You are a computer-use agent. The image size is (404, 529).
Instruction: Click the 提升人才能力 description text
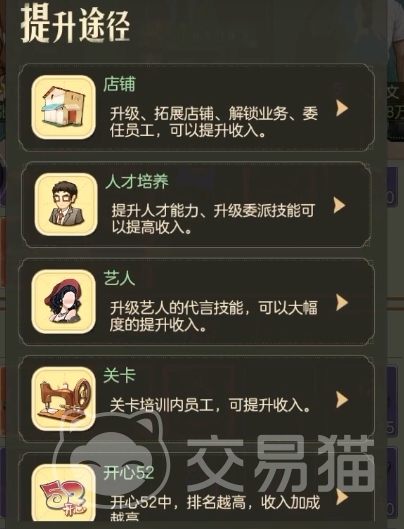[213, 219]
